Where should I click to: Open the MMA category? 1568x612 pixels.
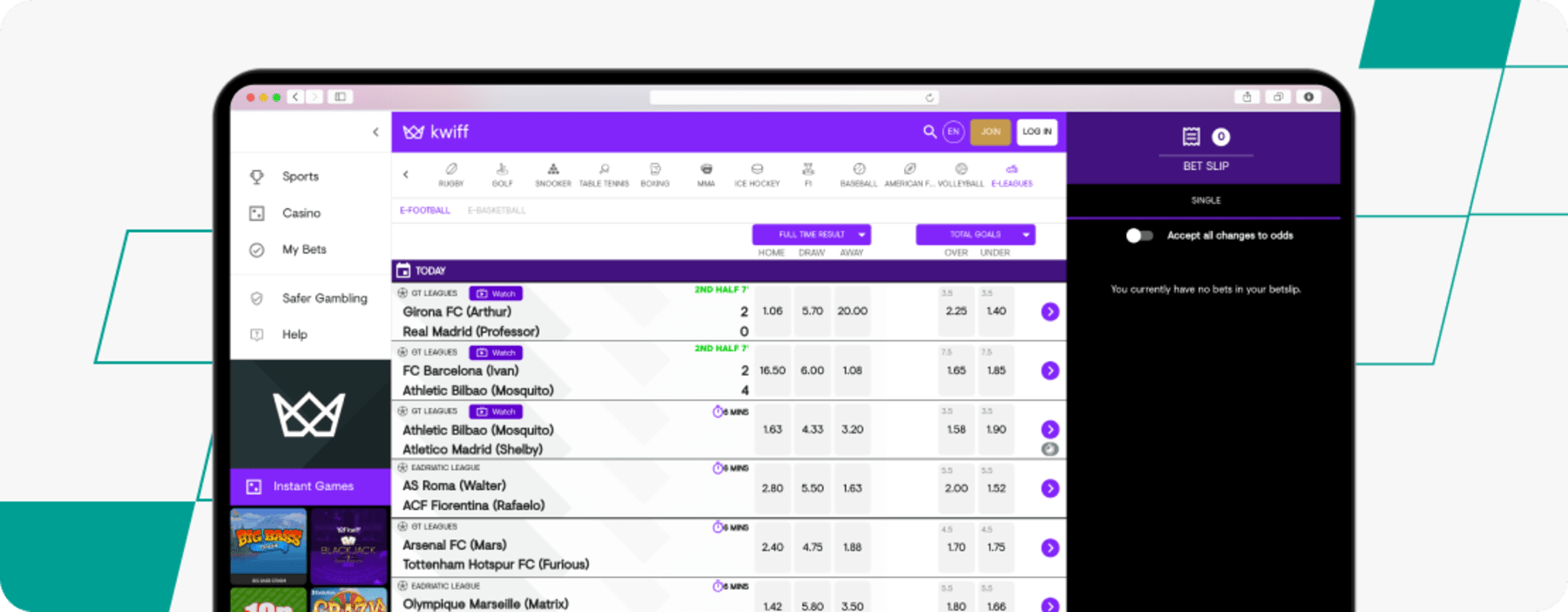click(706, 174)
